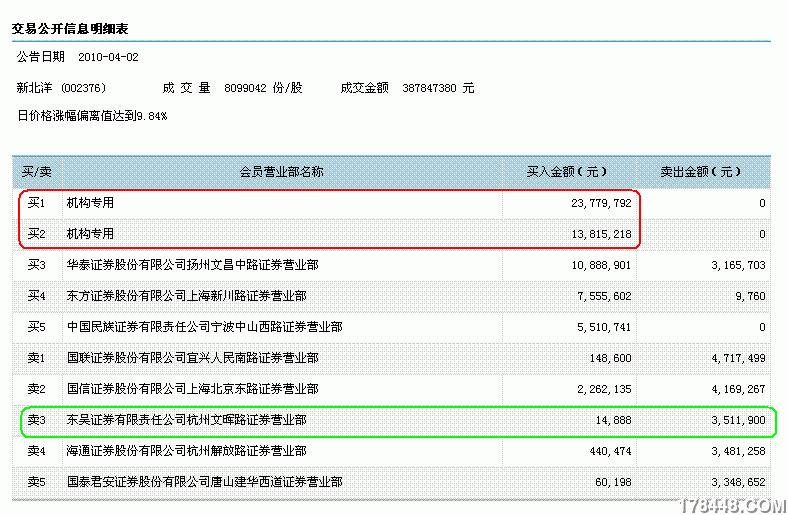Click buy amount 2,262,135
This screenshot has height=515, width=788.
tap(604, 389)
